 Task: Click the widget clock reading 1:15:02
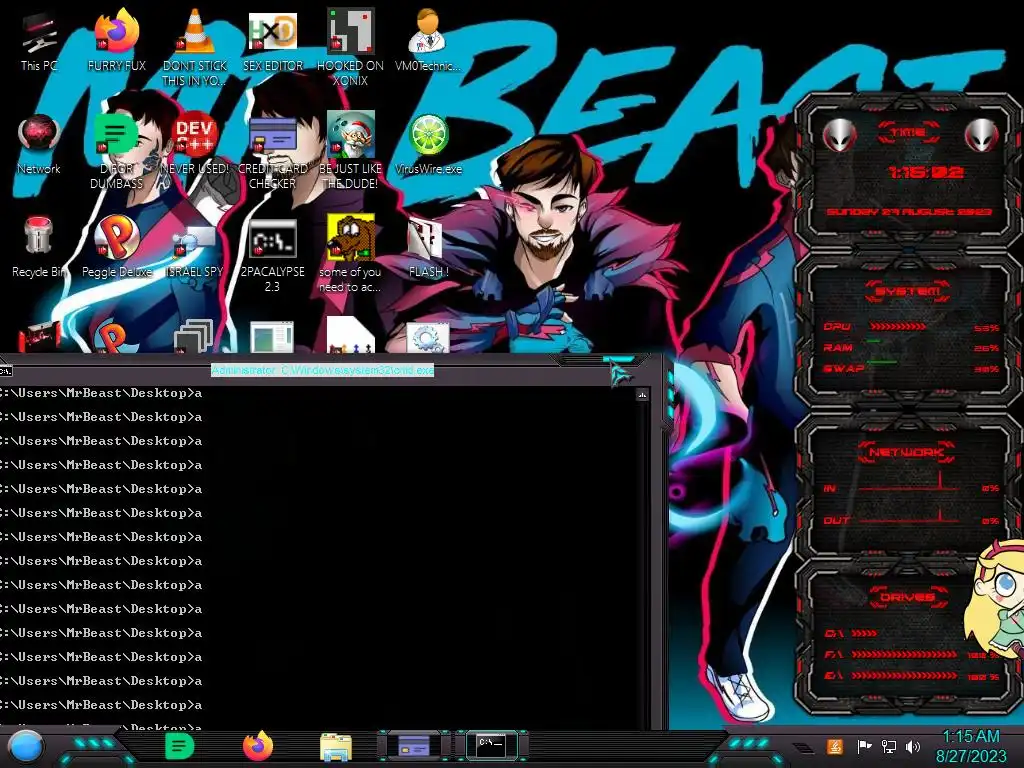[925, 172]
